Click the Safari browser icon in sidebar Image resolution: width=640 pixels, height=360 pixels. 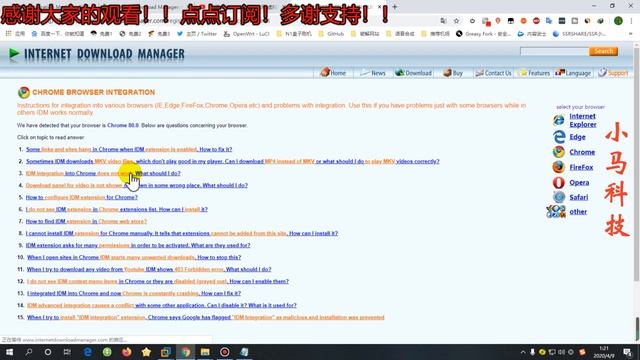click(x=559, y=197)
